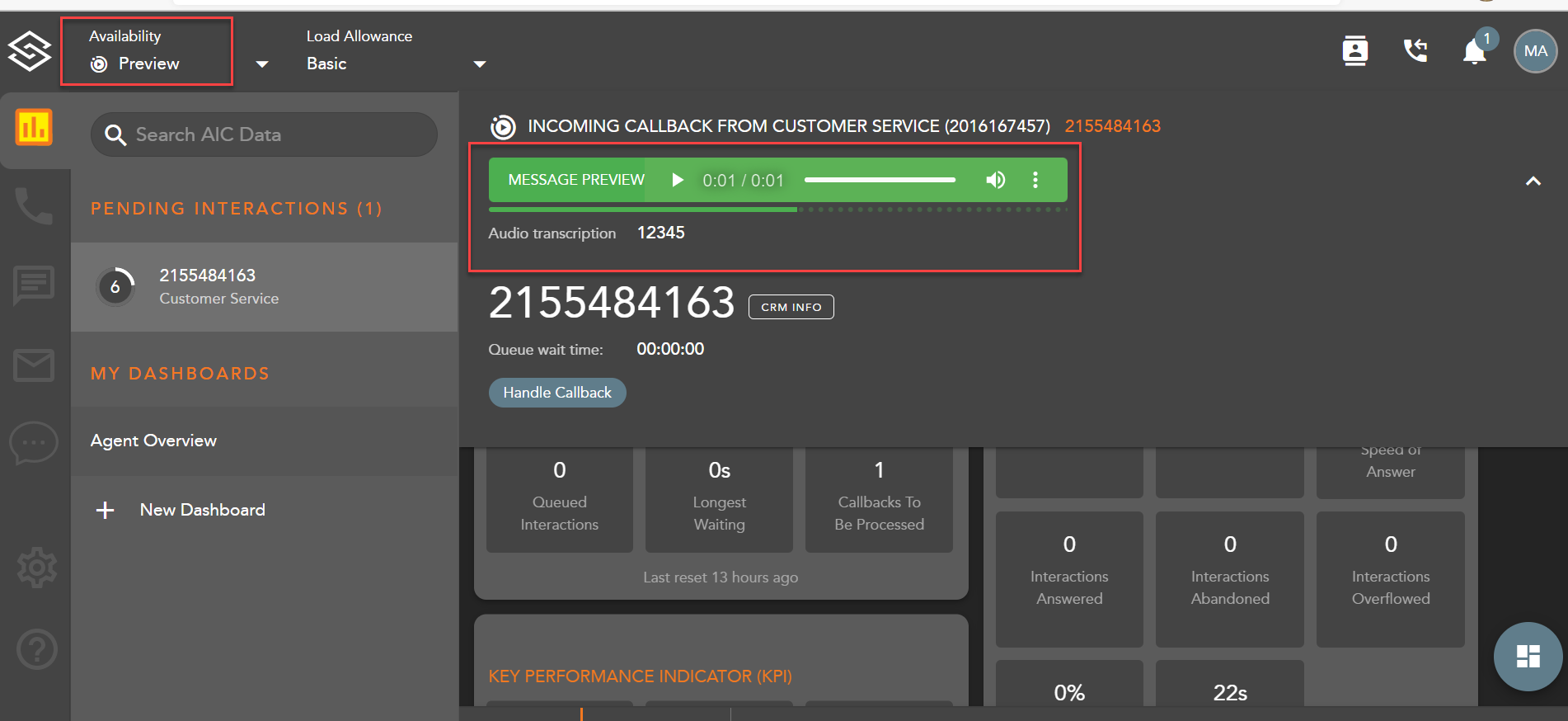Play the message preview audio
Image resolution: width=1568 pixels, height=721 pixels.
click(678, 180)
